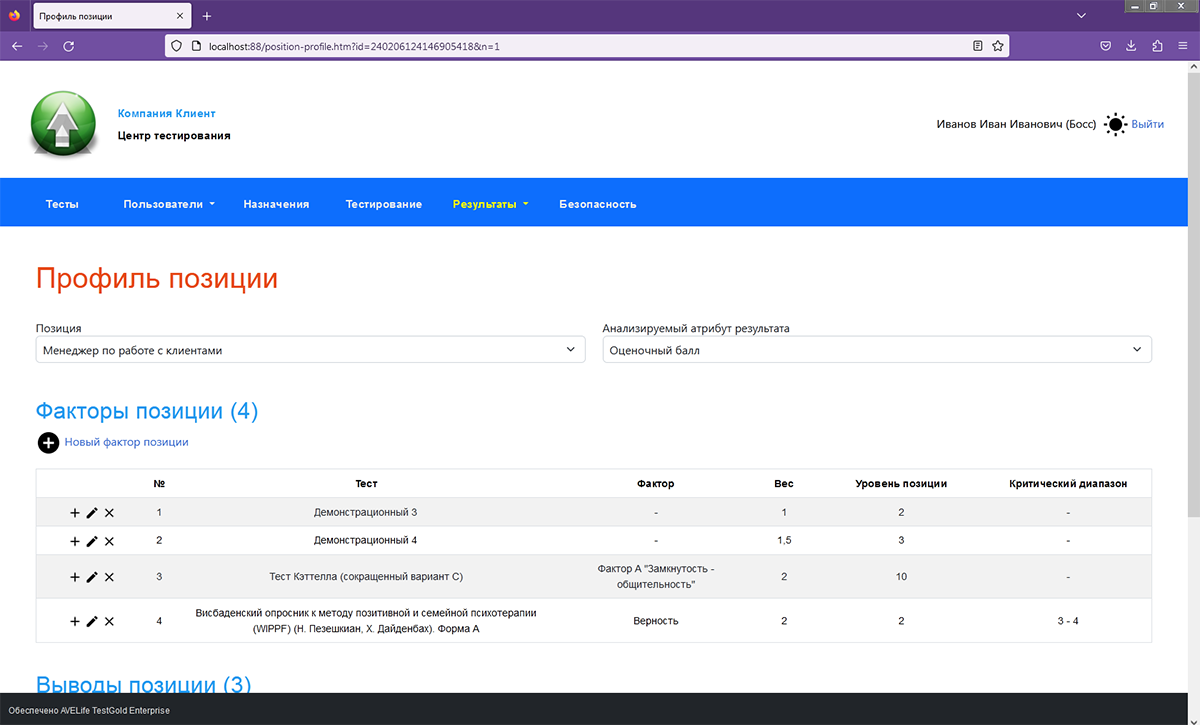Click the green arrow company logo
Viewport: 1200px width, 725px height.
point(64,124)
